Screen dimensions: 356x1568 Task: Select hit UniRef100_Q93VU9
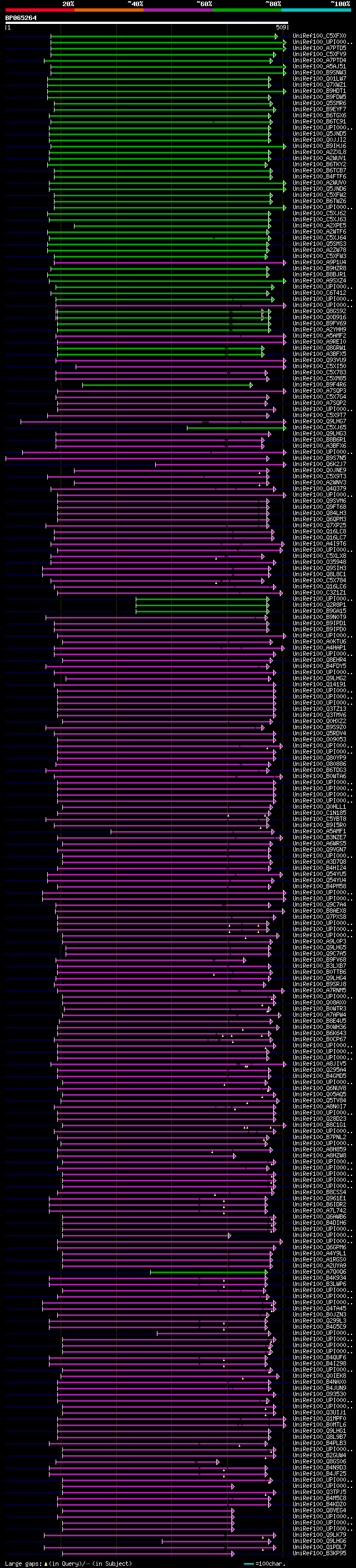pos(319,360)
